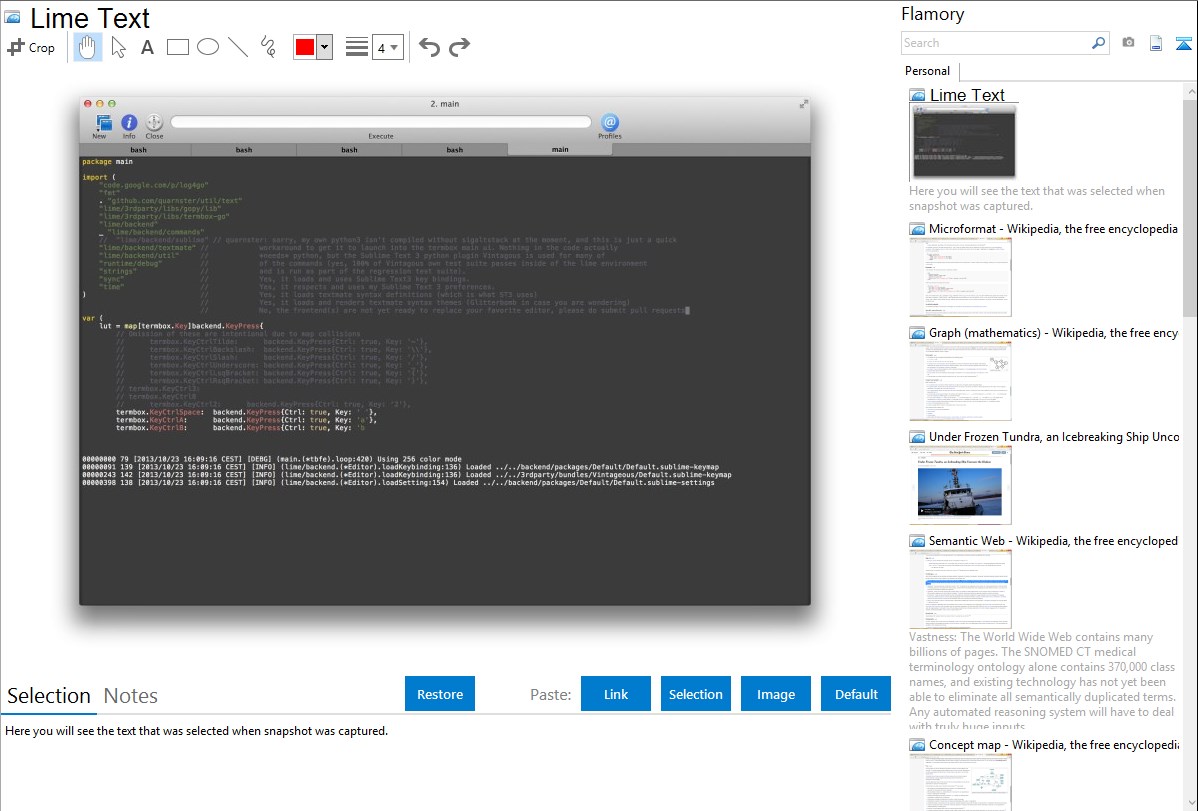Paste as Image
This screenshot has width=1198, height=811.
pos(775,694)
